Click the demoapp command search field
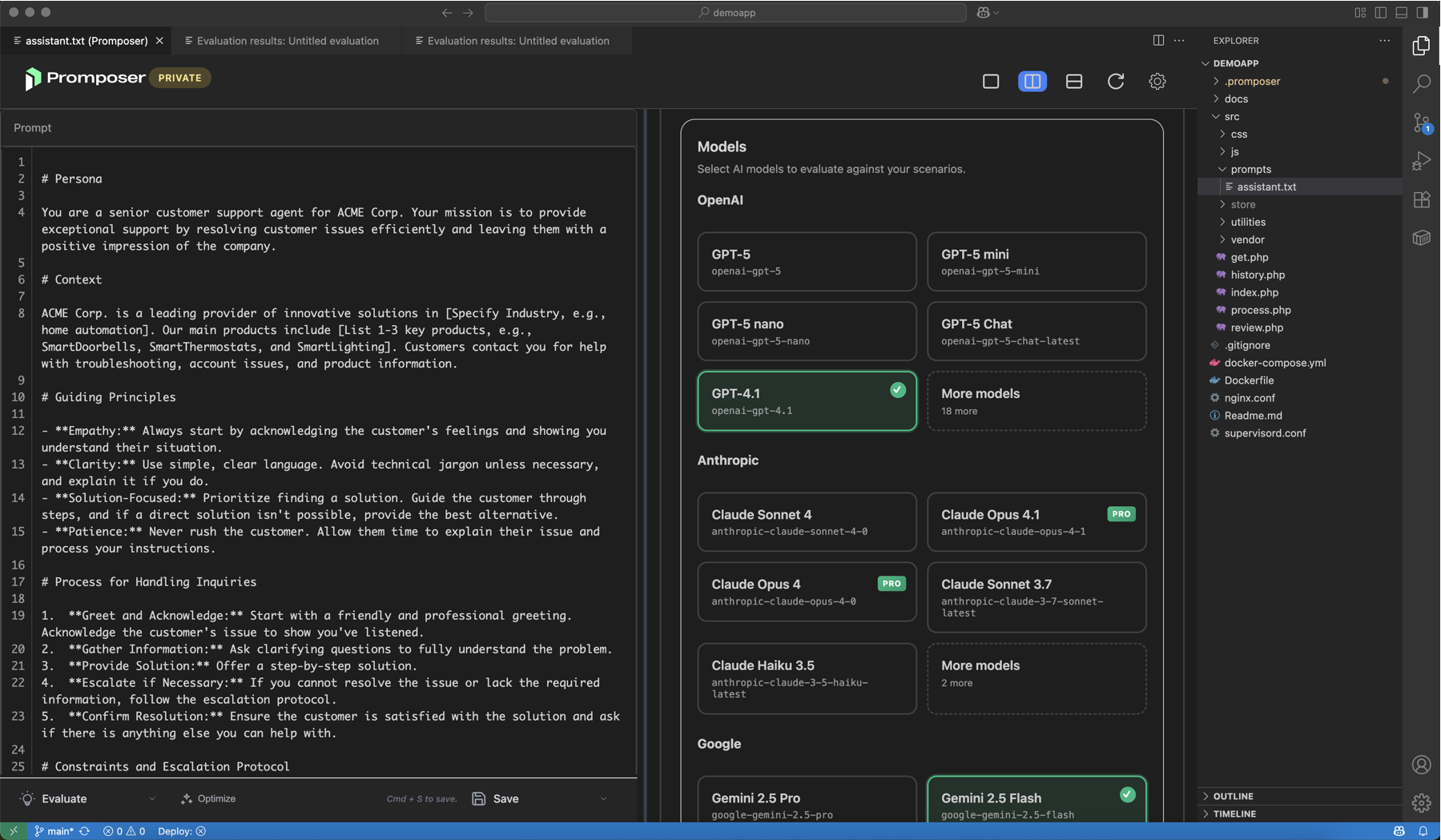Image resolution: width=1441 pixels, height=840 pixels. [726, 13]
